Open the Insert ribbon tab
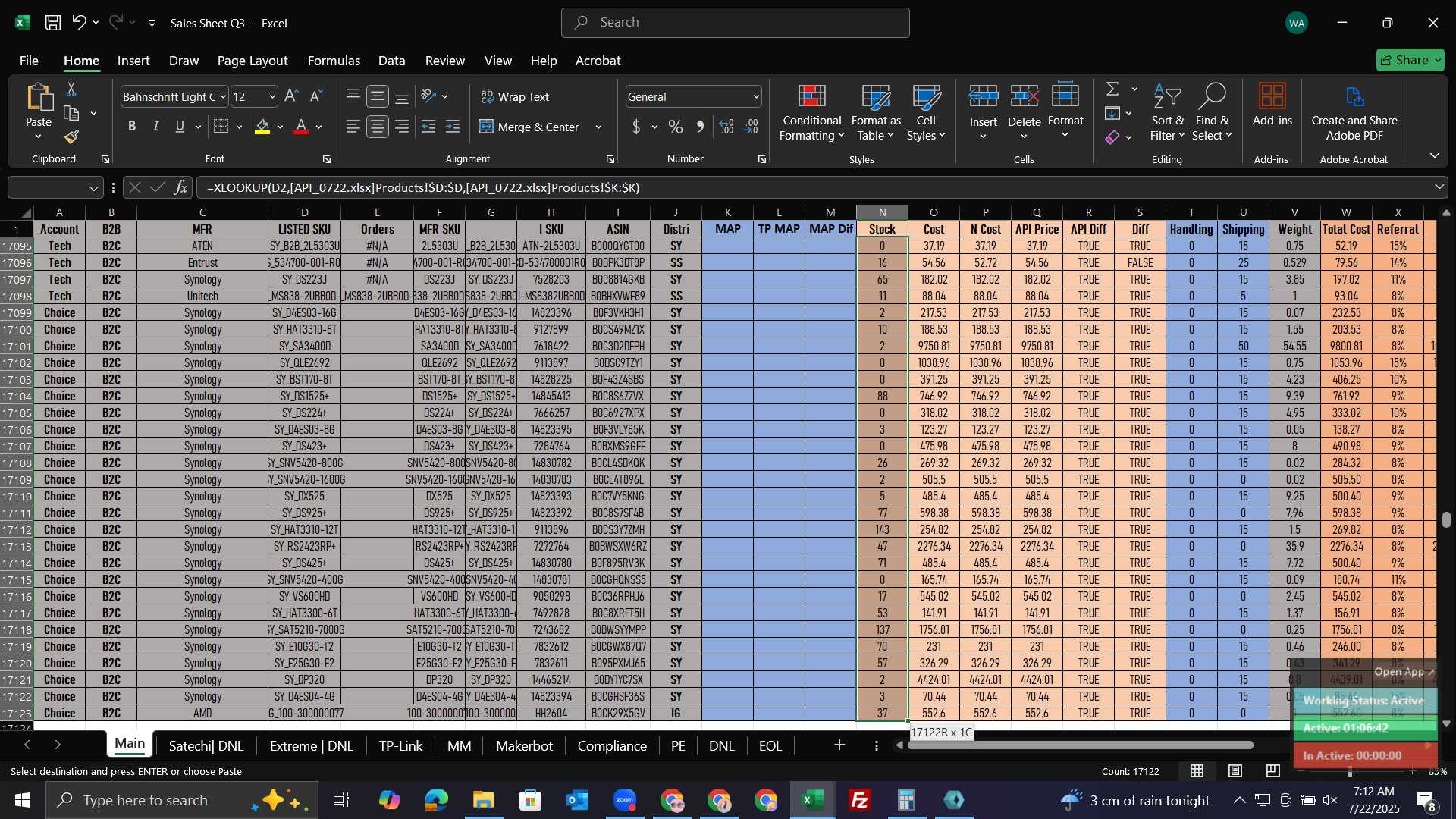This screenshot has width=1456, height=819. (133, 61)
